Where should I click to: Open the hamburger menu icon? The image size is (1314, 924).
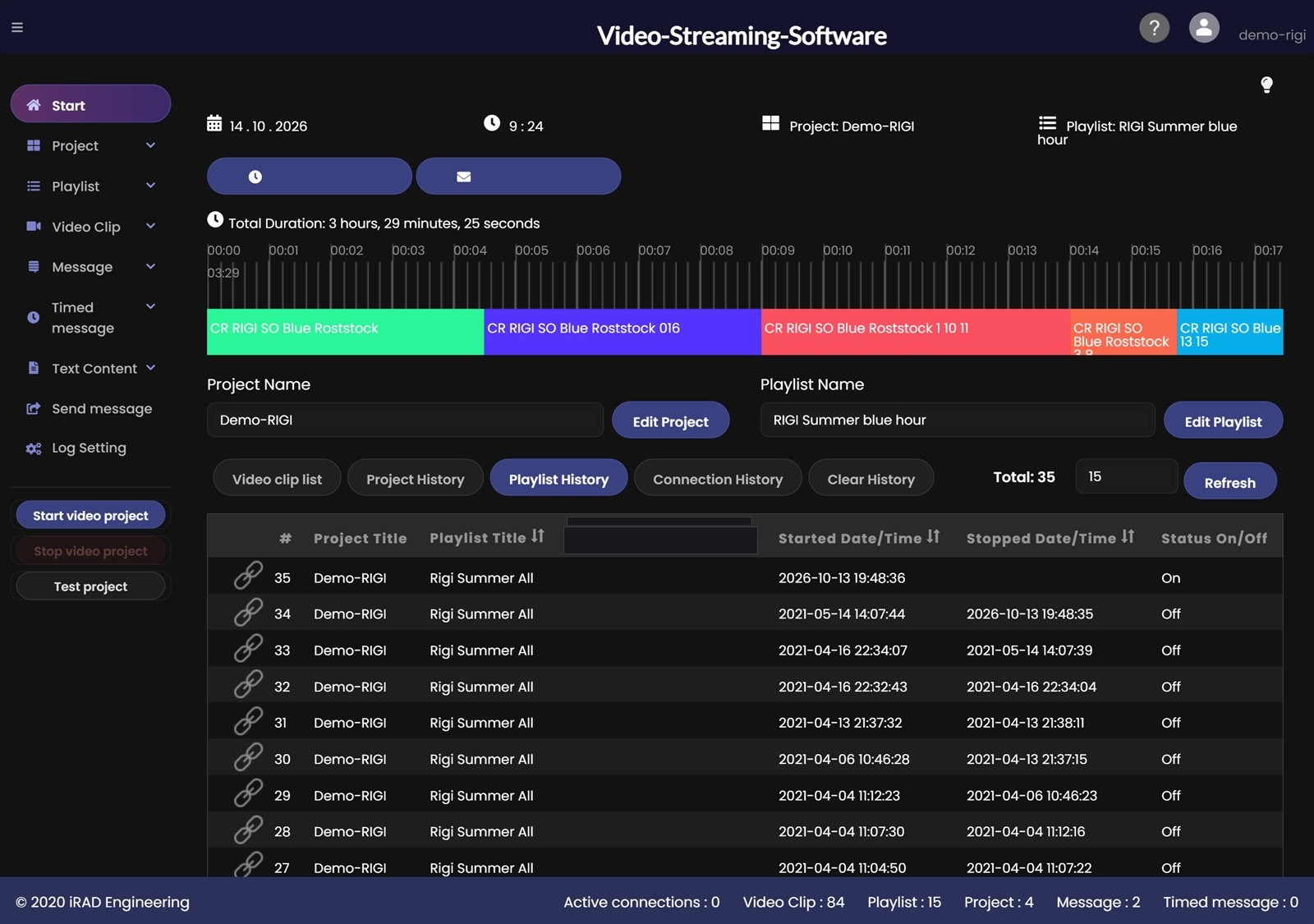tap(17, 27)
